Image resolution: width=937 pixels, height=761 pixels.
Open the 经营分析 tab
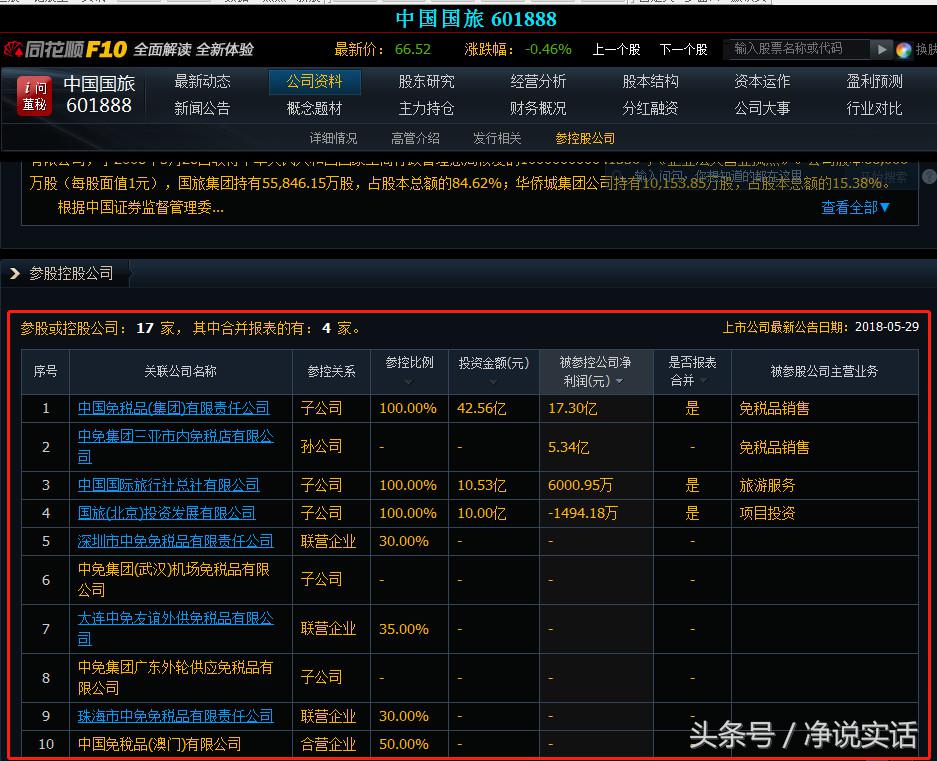(538, 81)
